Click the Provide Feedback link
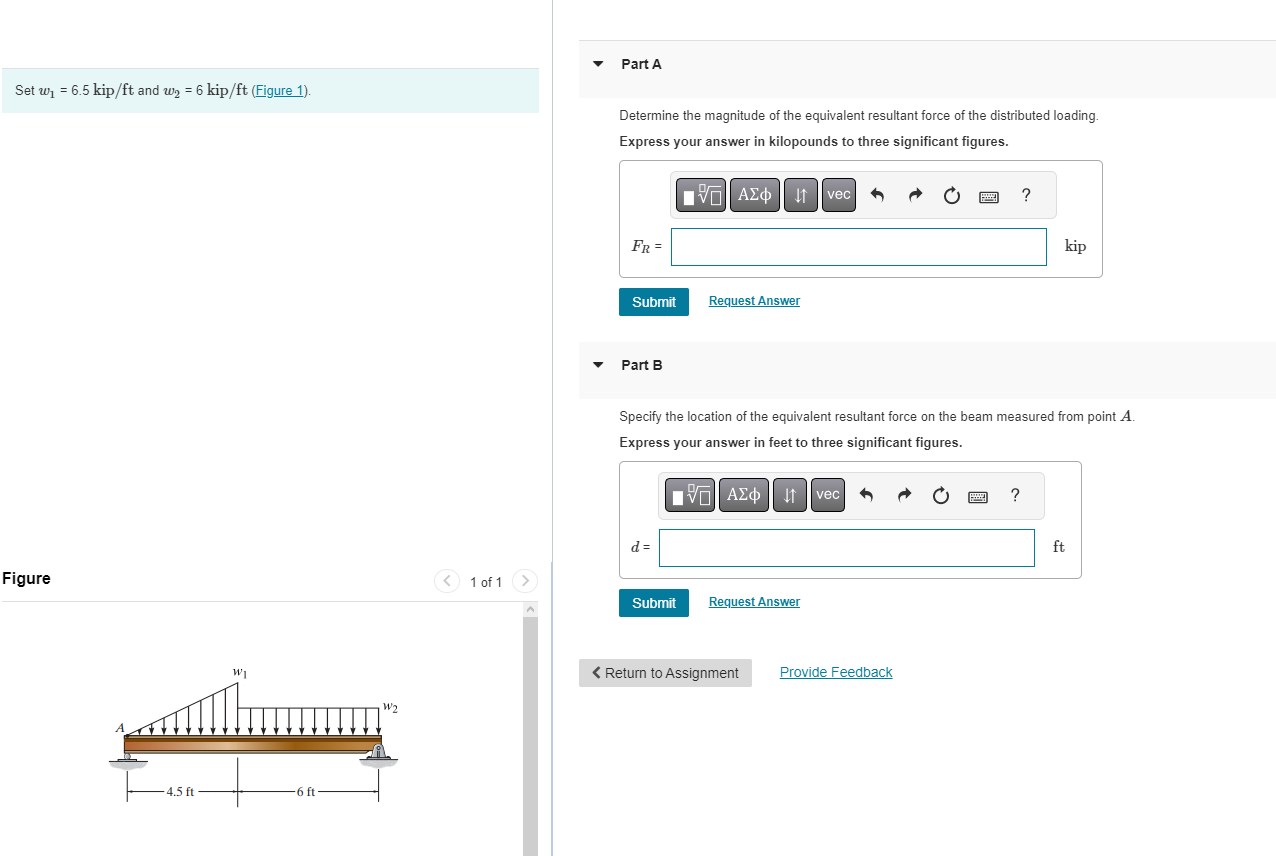This screenshot has height=856, width=1276. pos(835,671)
